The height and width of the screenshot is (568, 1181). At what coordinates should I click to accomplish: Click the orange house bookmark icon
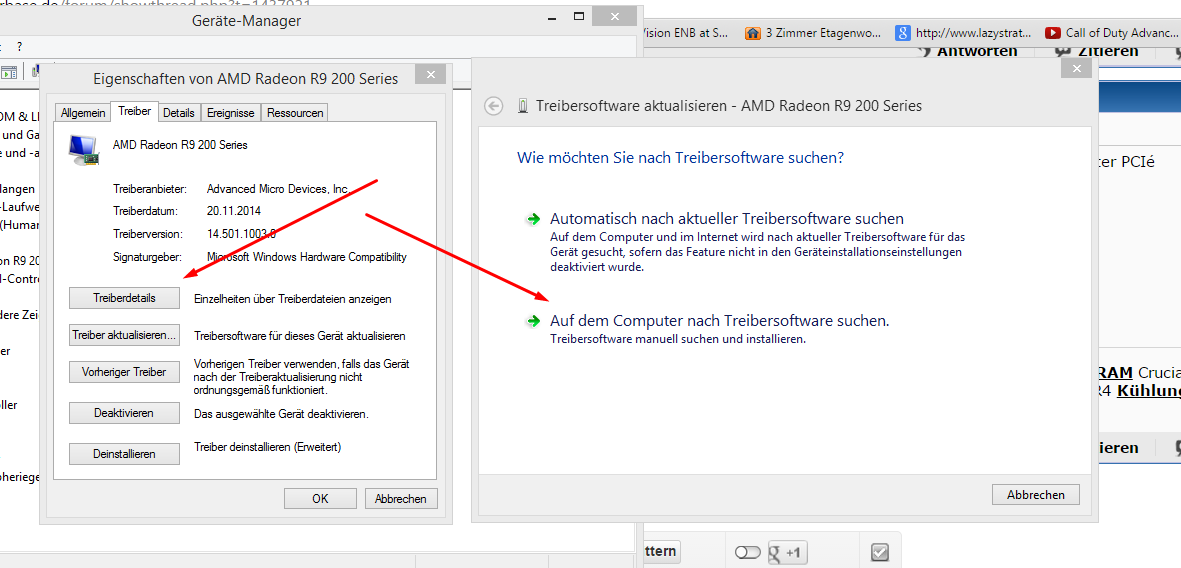coord(752,33)
